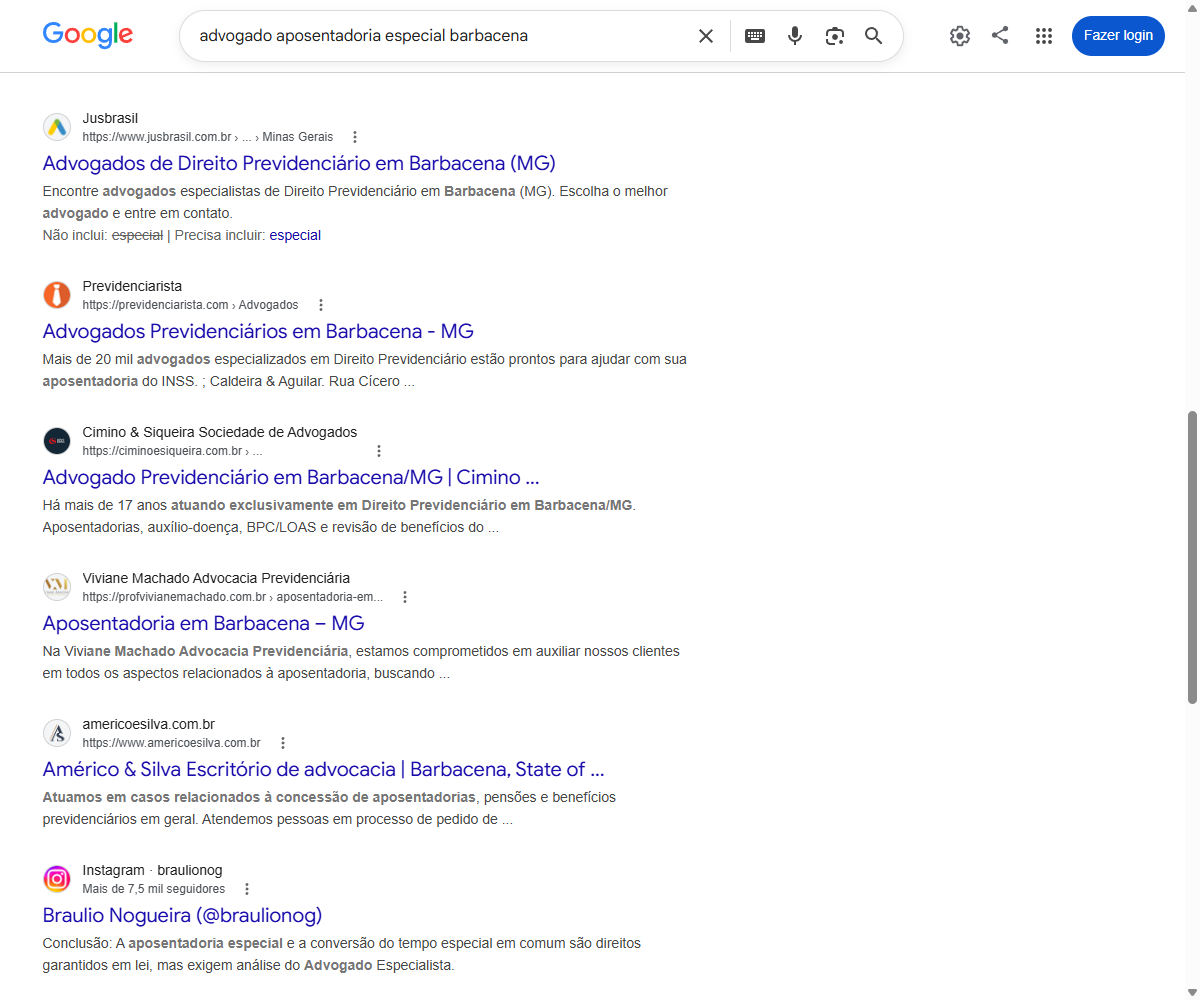
Task: Click the Jusbrasil favicon
Action: tap(57, 127)
